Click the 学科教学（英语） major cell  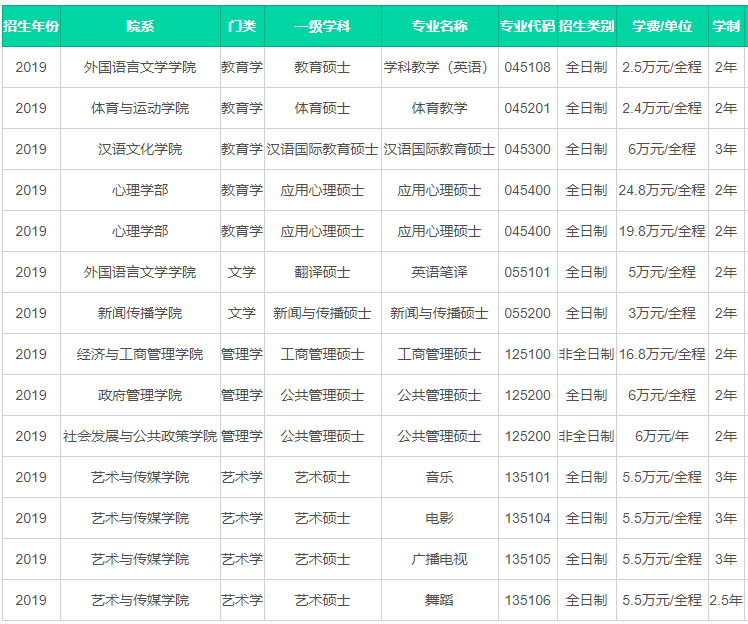(x=439, y=67)
